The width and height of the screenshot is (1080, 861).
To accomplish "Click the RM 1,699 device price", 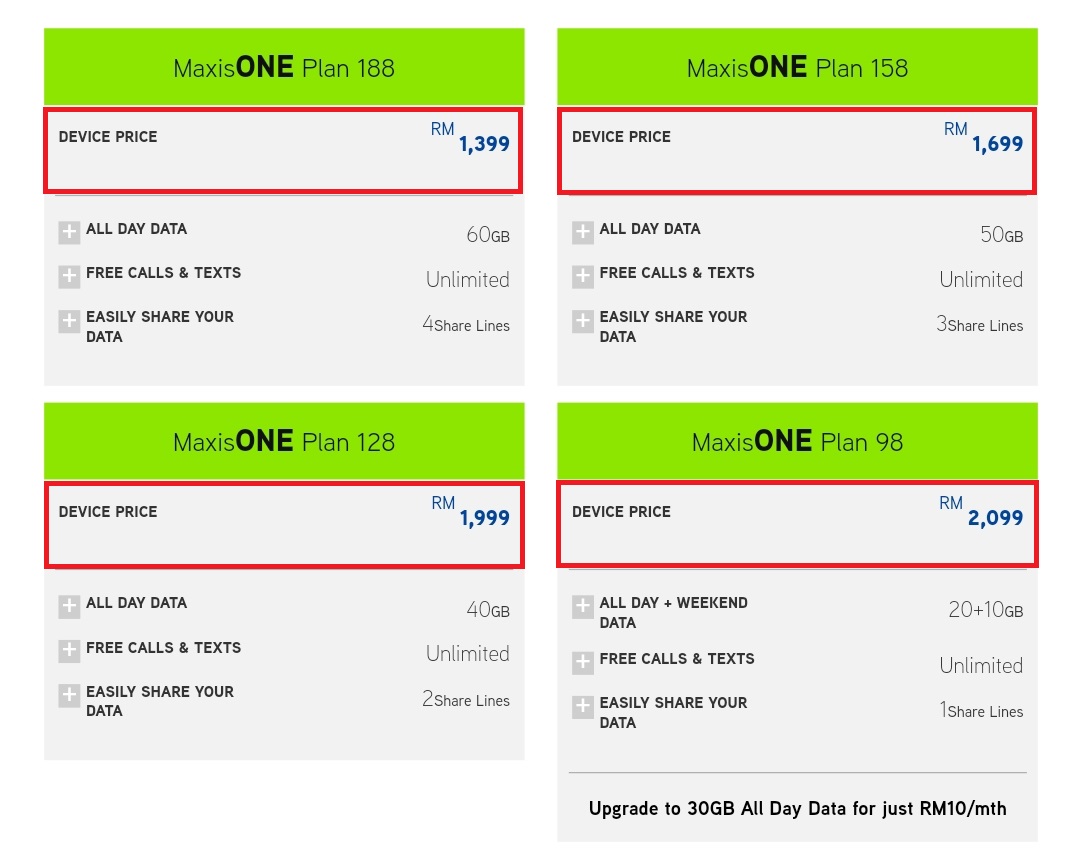I will [x=996, y=144].
